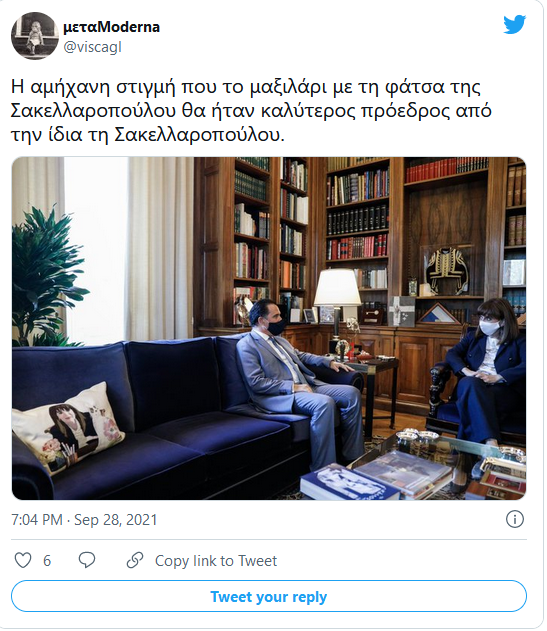
Task: Click the chain link icon
Action: pos(135,560)
